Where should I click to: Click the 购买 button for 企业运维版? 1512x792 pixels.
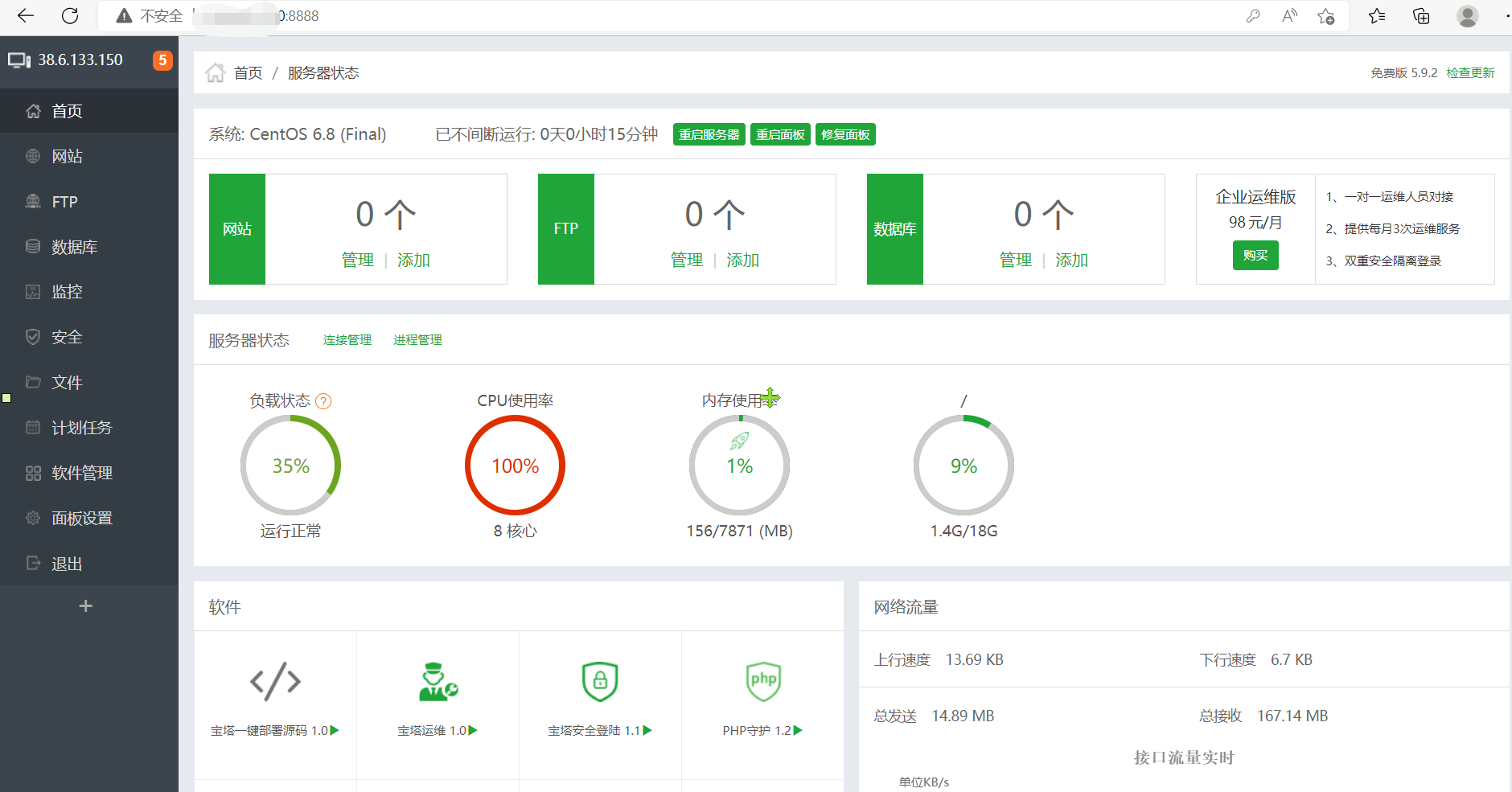coord(1255,256)
